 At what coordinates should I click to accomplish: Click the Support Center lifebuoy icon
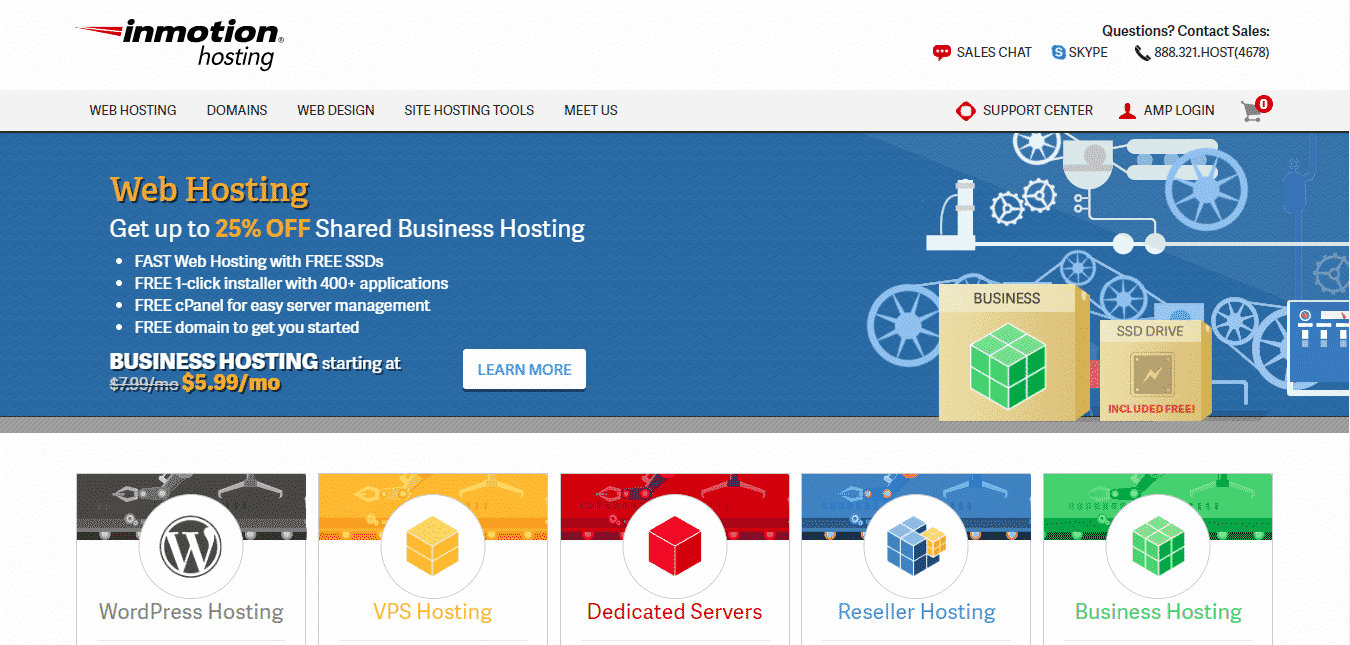(x=965, y=111)
